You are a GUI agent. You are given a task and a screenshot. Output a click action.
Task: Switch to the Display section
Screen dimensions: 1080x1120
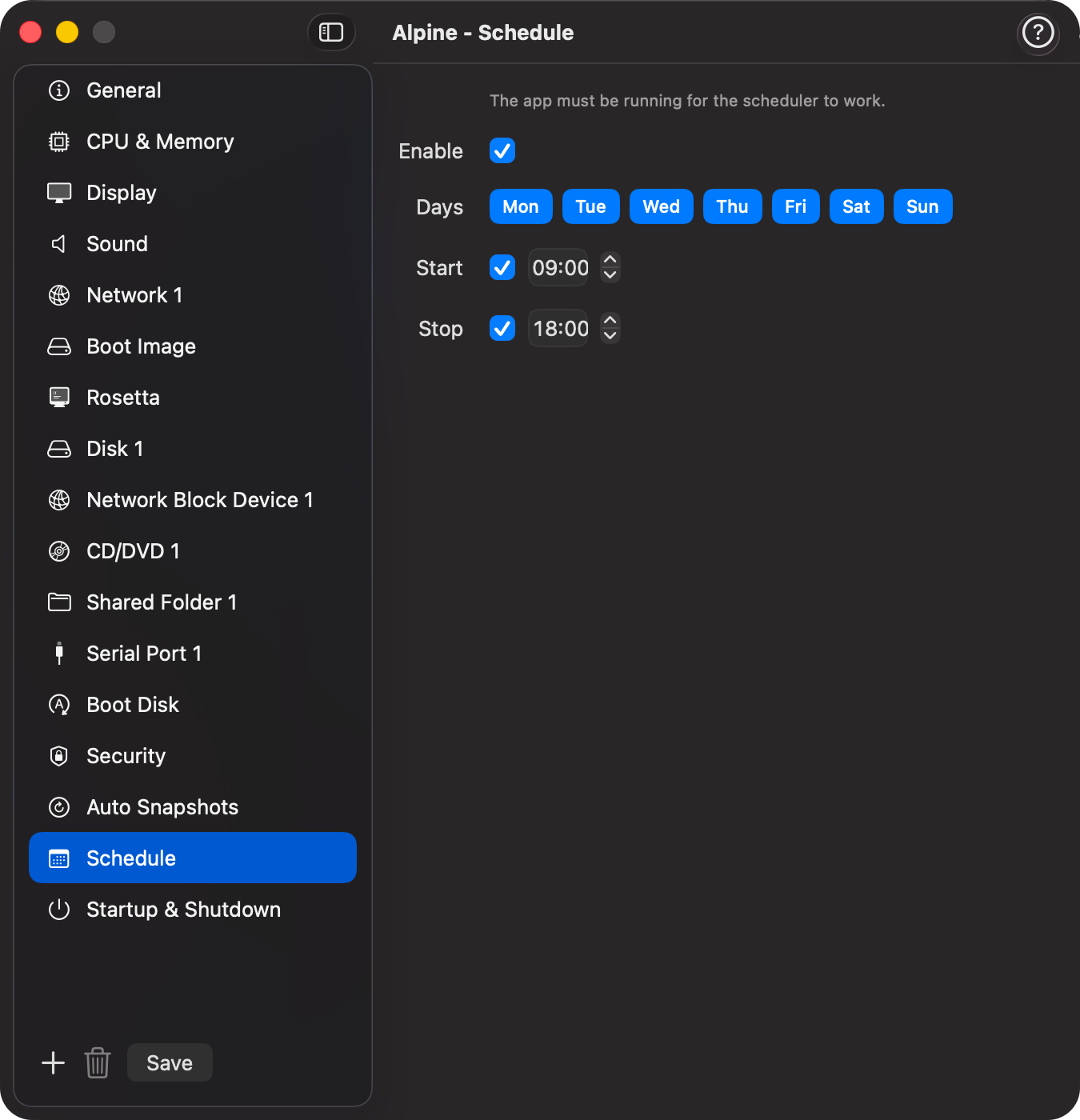click(x=193, y=193)
